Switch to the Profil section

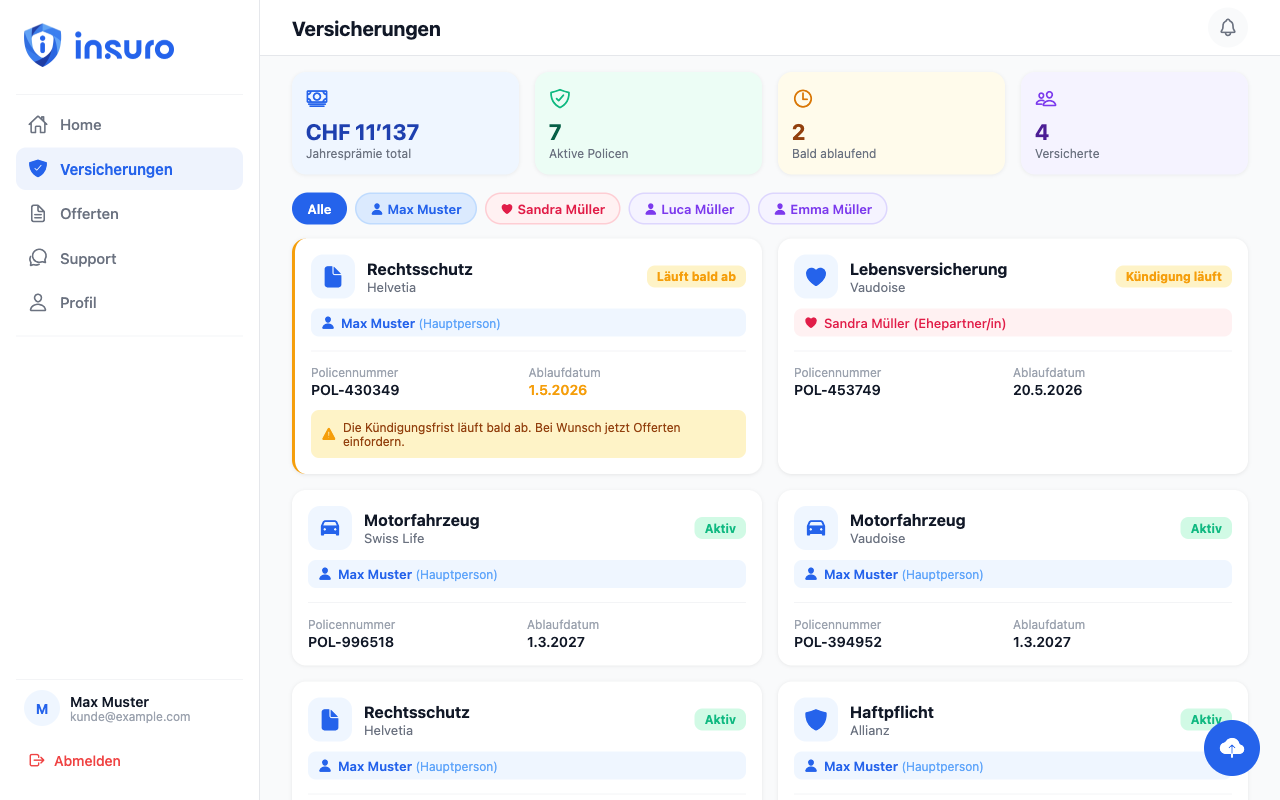pos(79,302)
